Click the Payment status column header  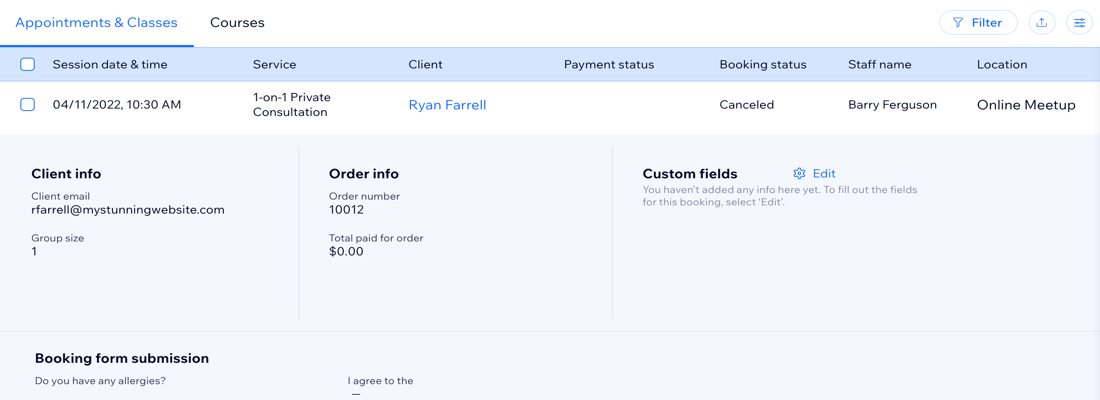(609, 65)
